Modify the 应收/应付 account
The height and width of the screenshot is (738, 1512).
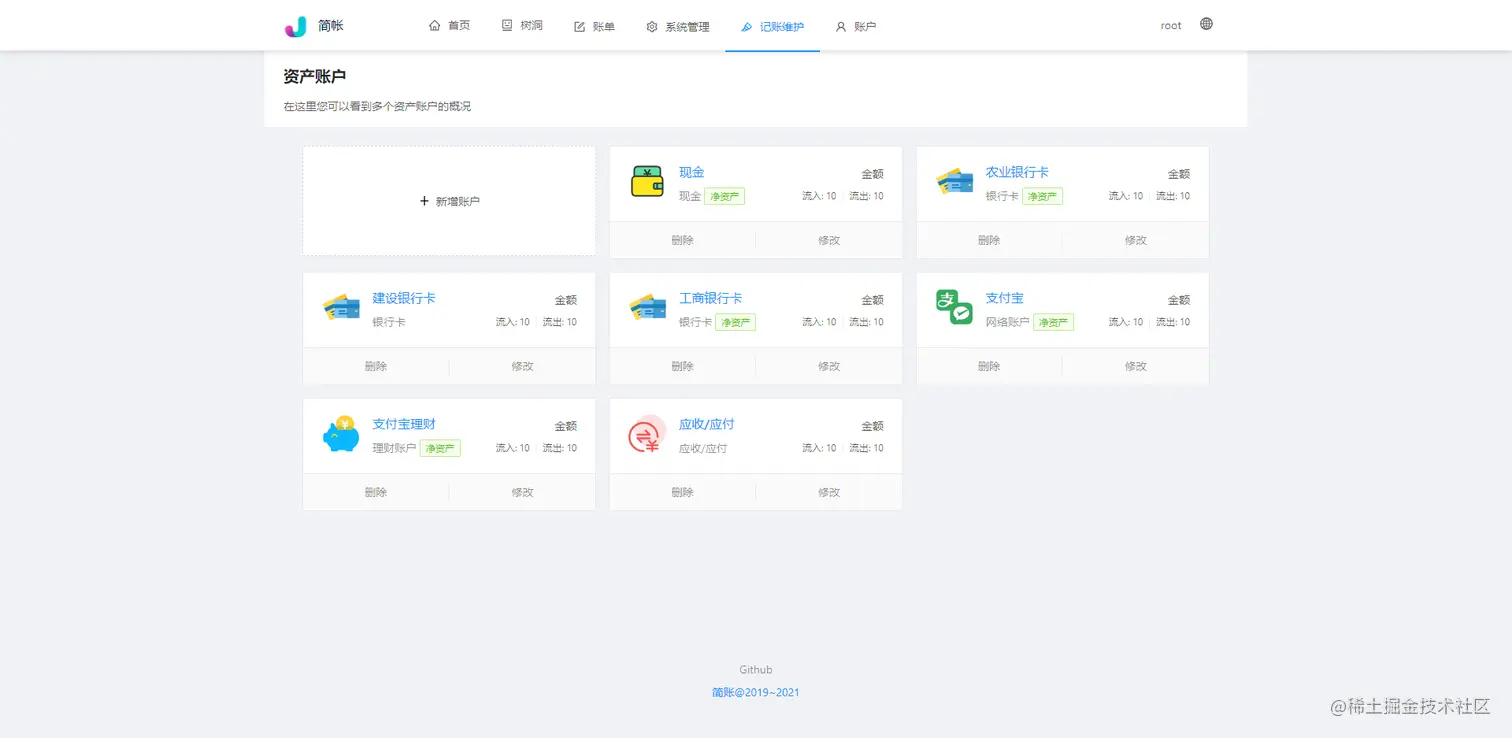point(829,492)
